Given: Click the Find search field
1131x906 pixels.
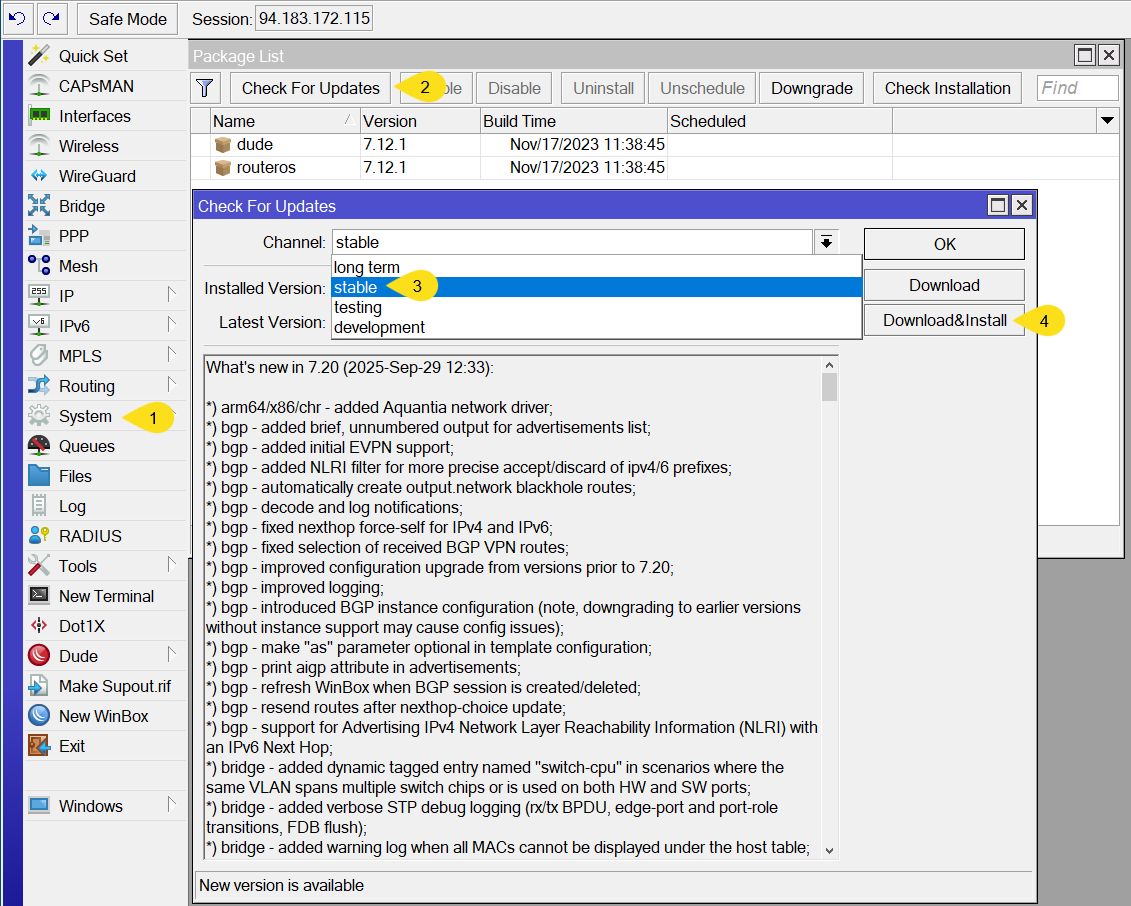Looking at the screenshot, I should coord(1077,88).
